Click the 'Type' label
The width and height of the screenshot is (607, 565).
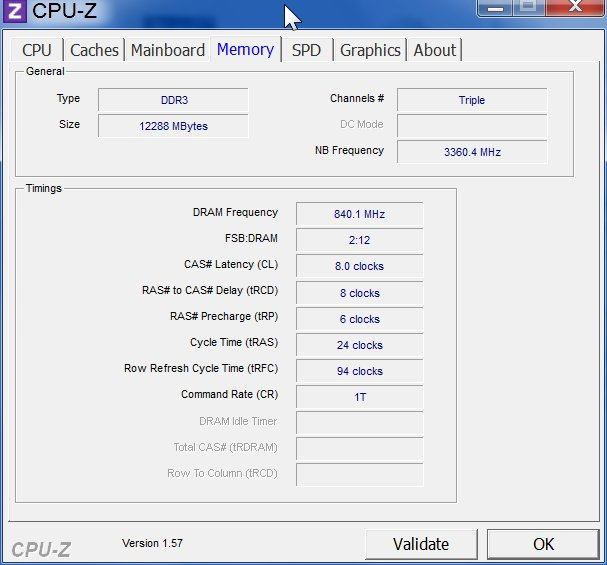tap(68, 99)
